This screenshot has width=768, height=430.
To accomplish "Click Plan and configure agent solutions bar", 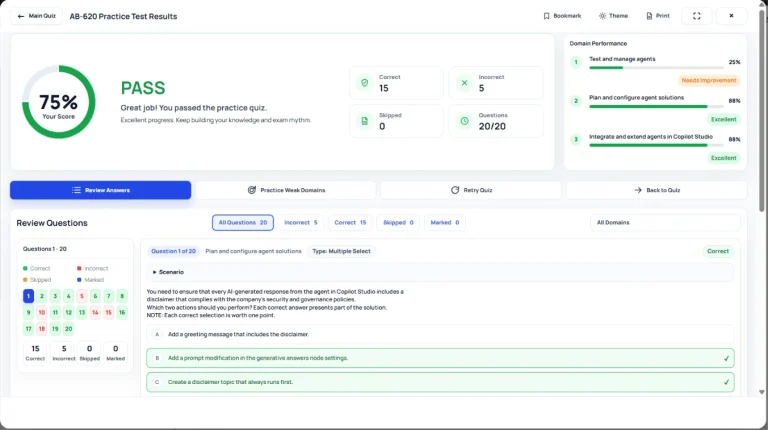I will click(x=656, y=106).
